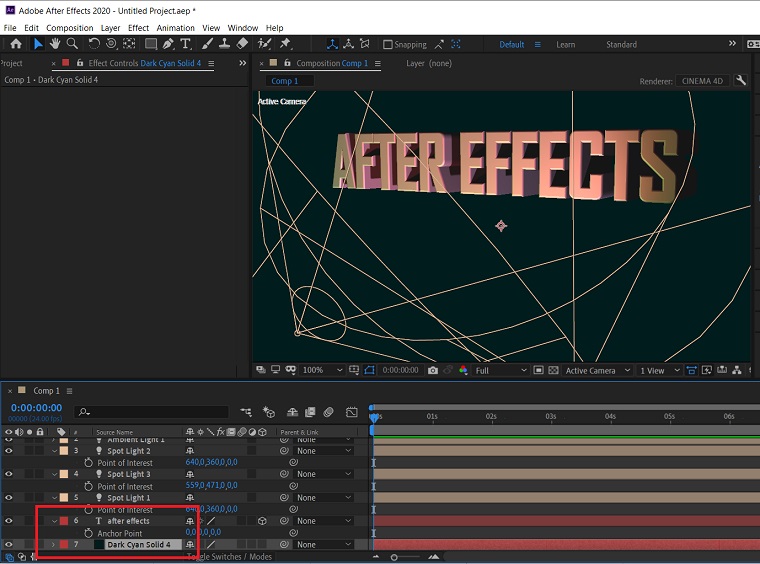Screen dimensions: 760x564
Task: Click Toggle Switches / Modes button
Action: 230,557
